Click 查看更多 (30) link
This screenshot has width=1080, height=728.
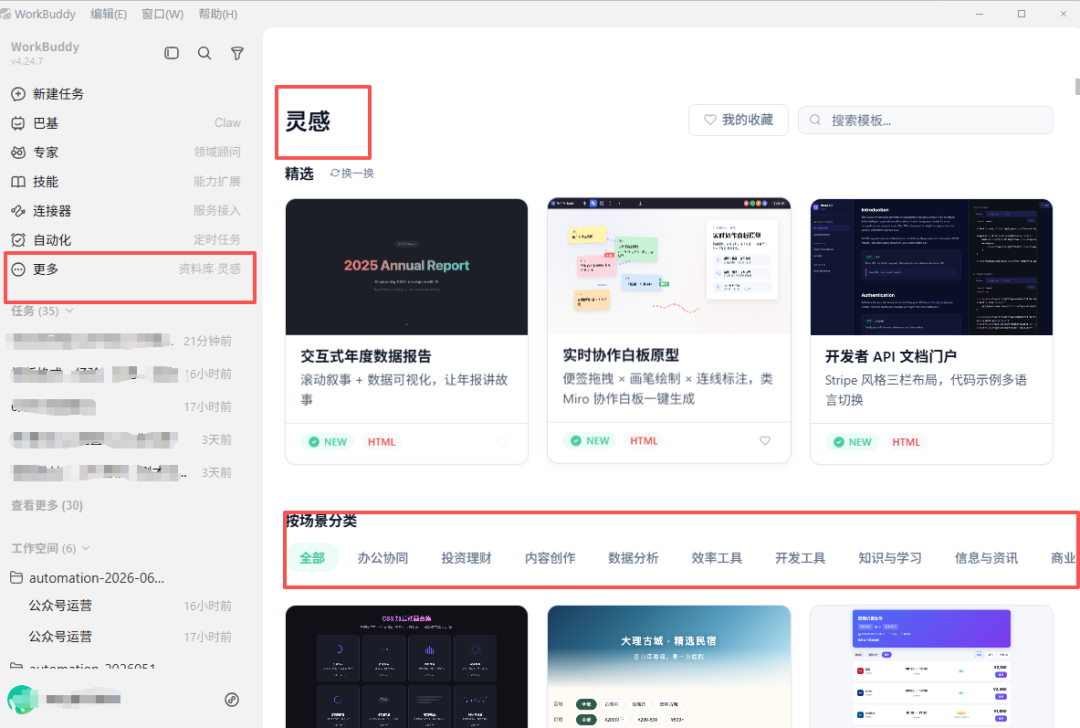coord(47,506)
